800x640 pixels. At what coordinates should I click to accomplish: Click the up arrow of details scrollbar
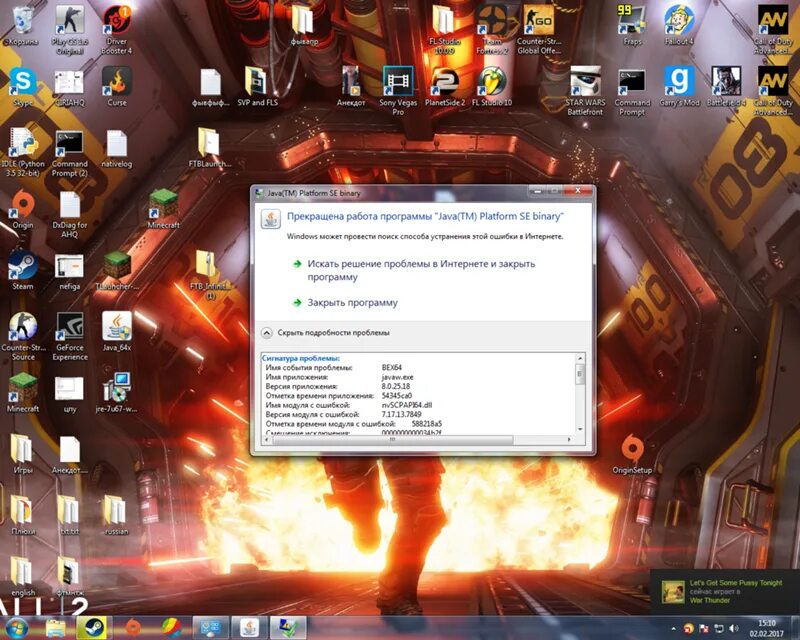click(580, 359)
